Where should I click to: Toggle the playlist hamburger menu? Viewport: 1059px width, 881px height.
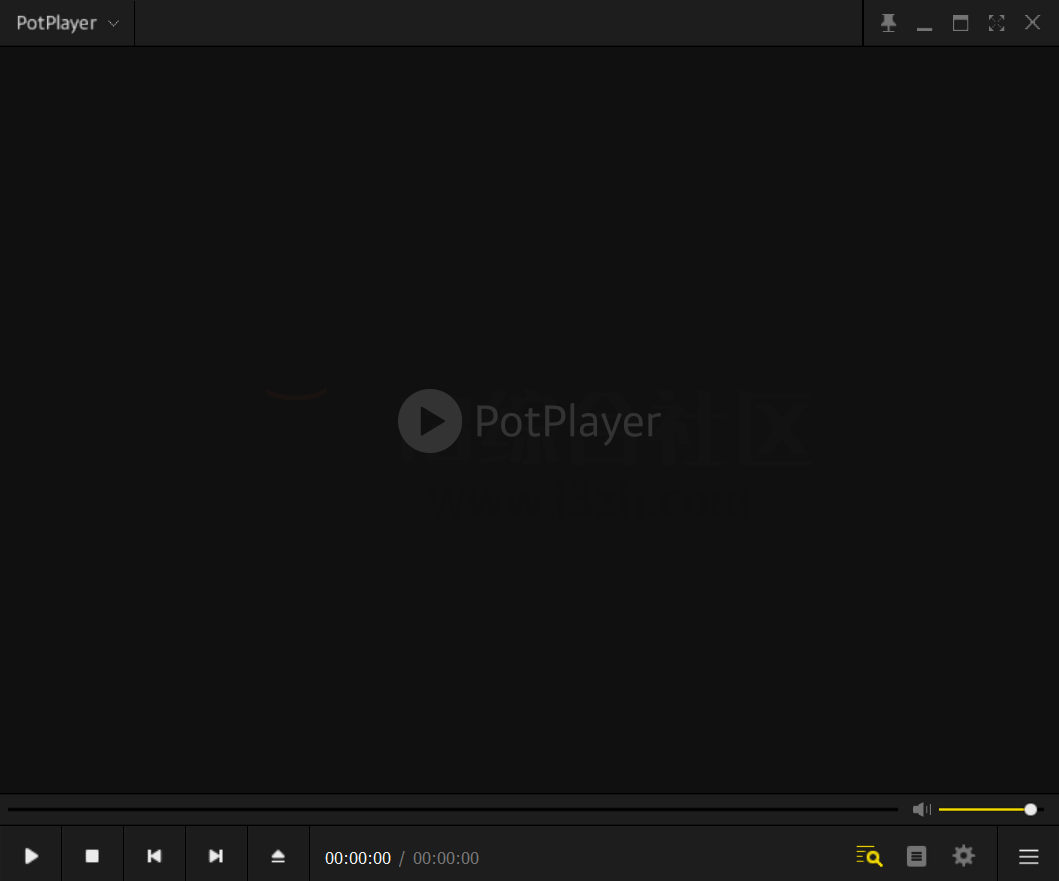pyautogui.click(x=1029, y=857)
